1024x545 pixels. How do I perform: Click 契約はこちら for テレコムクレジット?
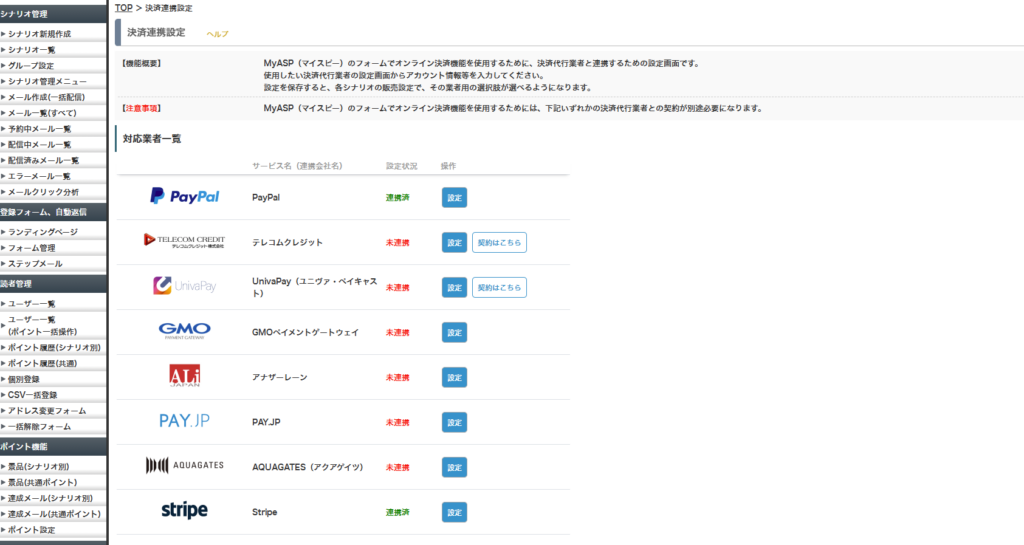pyautogui.click(x=499, y=242)
